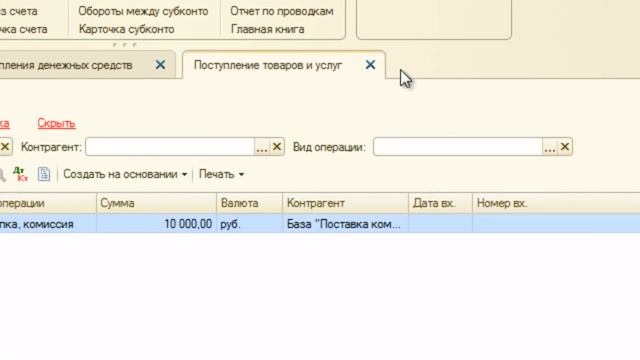Select the База "Поставка ком... cell
The width and height of the screenshot is (640, 360).
[x=345, y=224]
